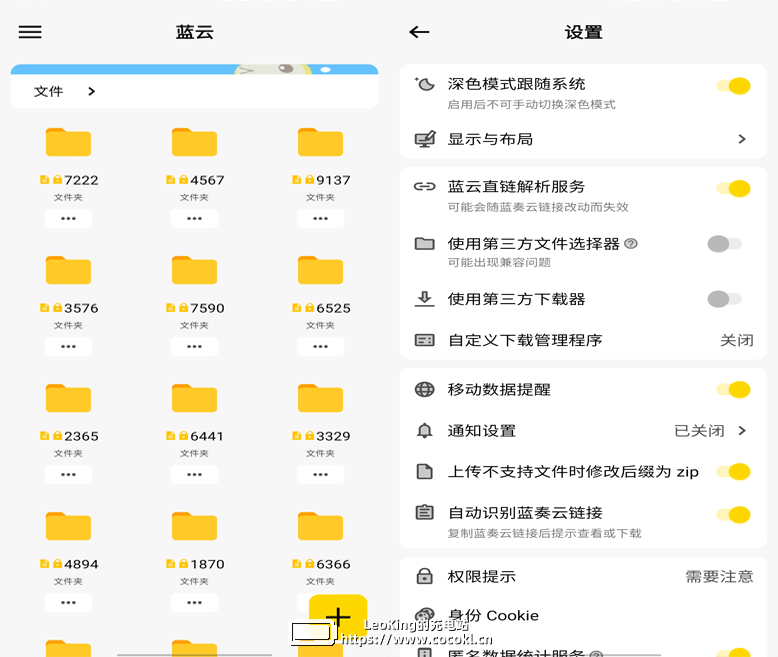Open folder 9137
This screenshot has height=657, width=778.
pyautogui.click(x=321, y=142)
